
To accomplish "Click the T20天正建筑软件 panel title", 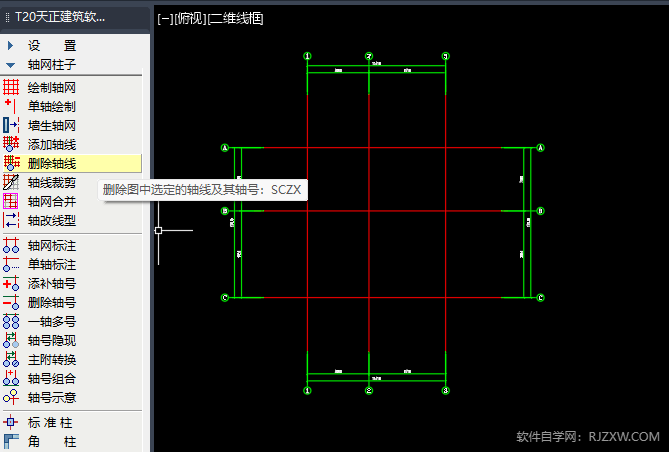I will 60,17.
